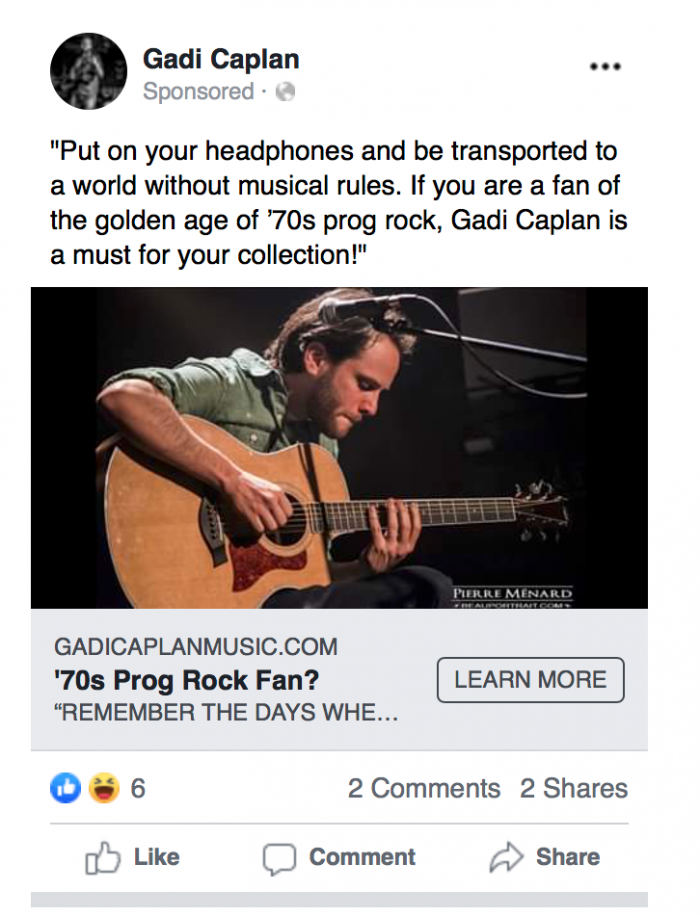Click the blue thumbs-up reaction icon
Viewport: 700px width, 917px height.
(65, 788)
